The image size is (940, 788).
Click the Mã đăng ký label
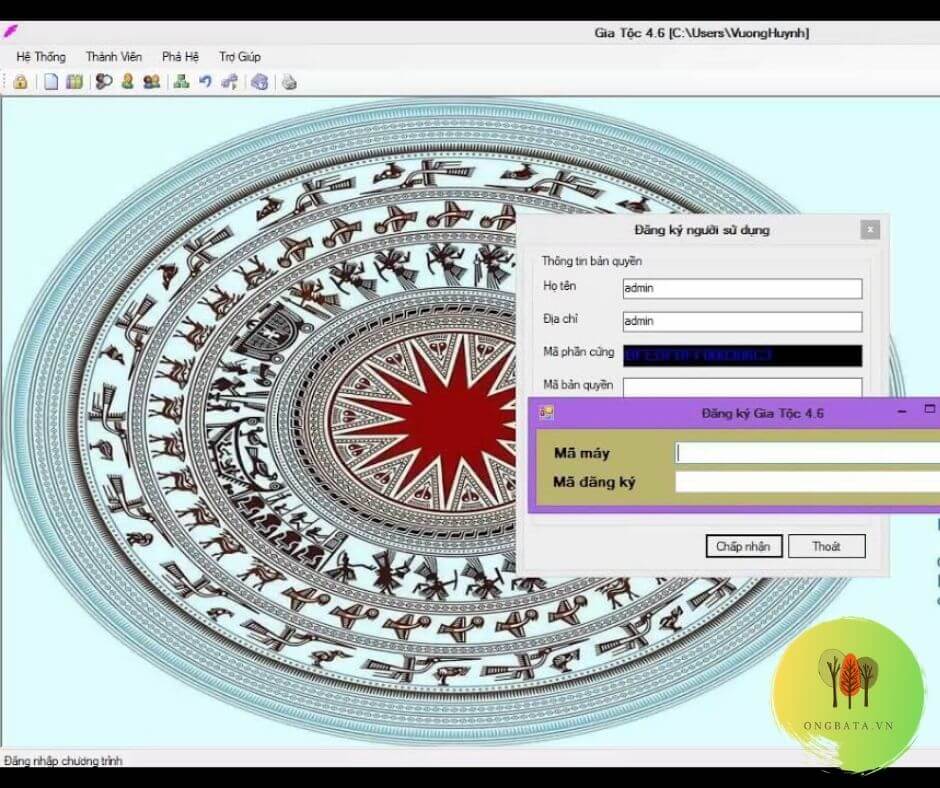click(594, 482)
